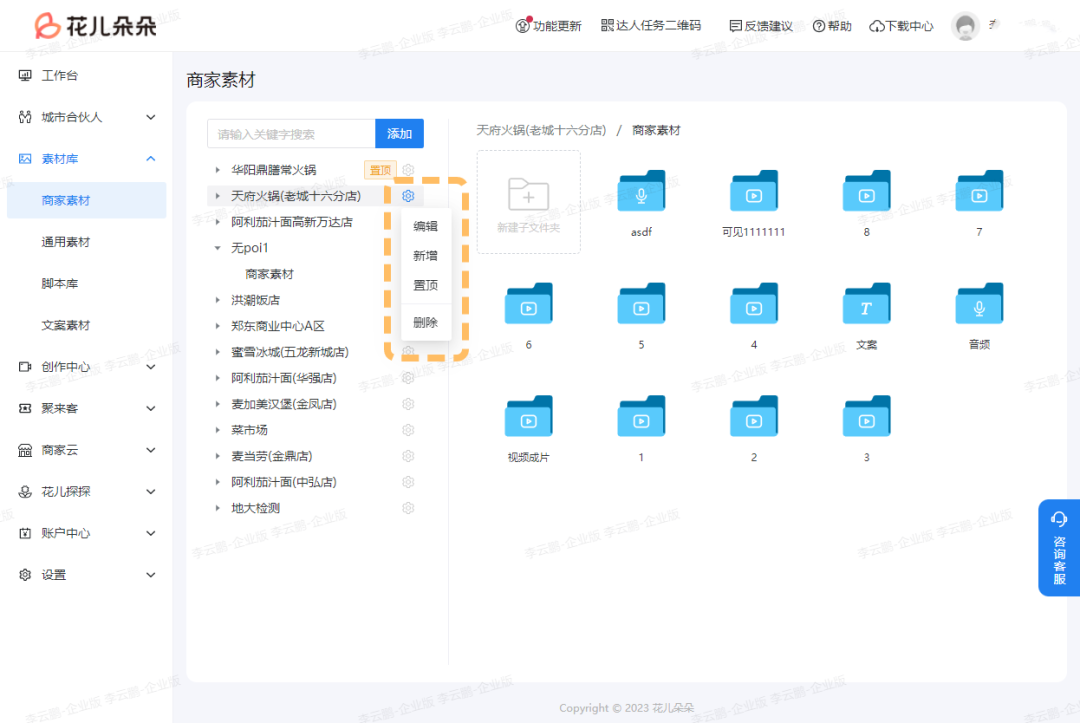Click gear icon for 天府火锅(老城十六分店)

(408, 196)
